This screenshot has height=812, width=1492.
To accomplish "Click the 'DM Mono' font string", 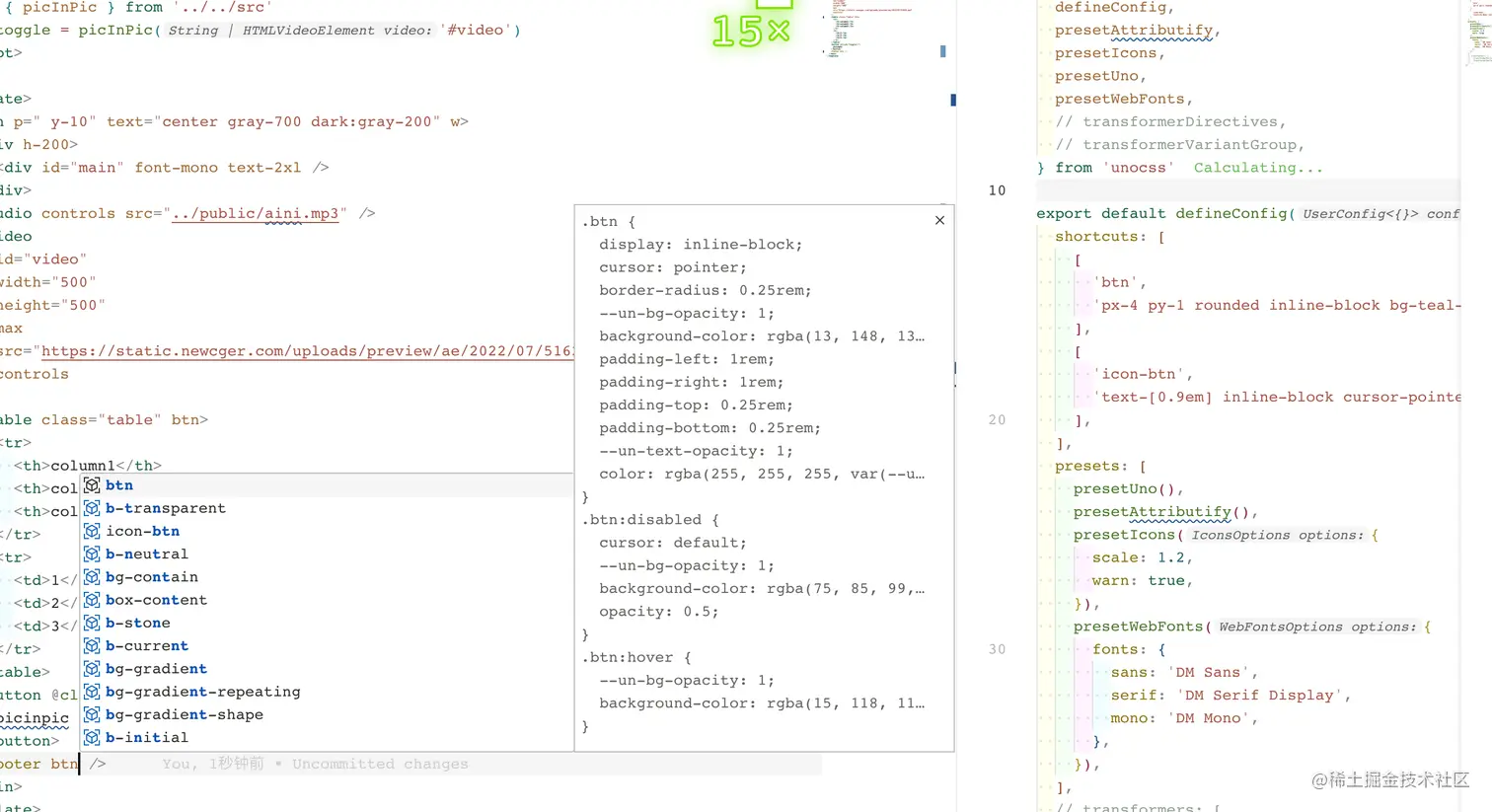I will click(x=1213, y=718).
